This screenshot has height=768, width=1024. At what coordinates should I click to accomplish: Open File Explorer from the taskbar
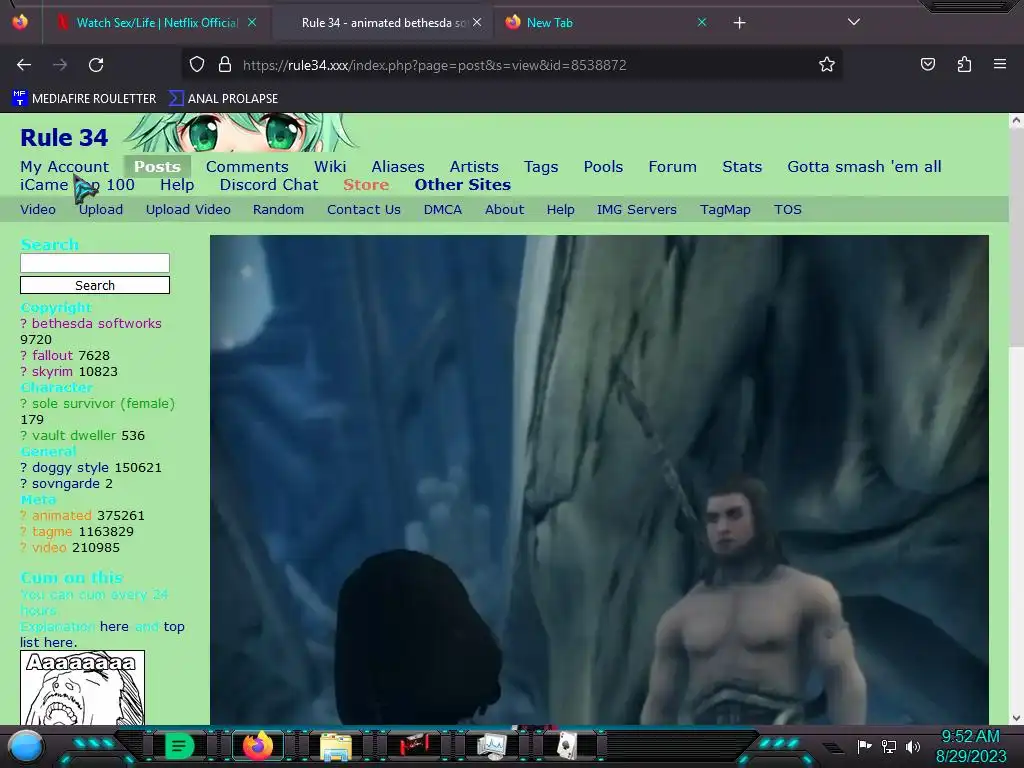click(336, 746)
